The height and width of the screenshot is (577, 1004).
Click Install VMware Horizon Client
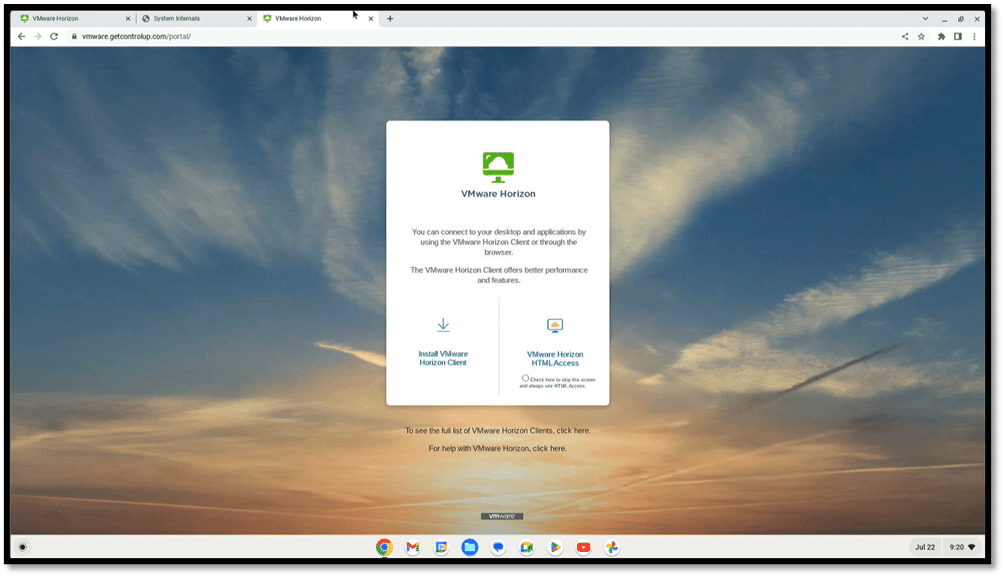click(x=443, y=343)
